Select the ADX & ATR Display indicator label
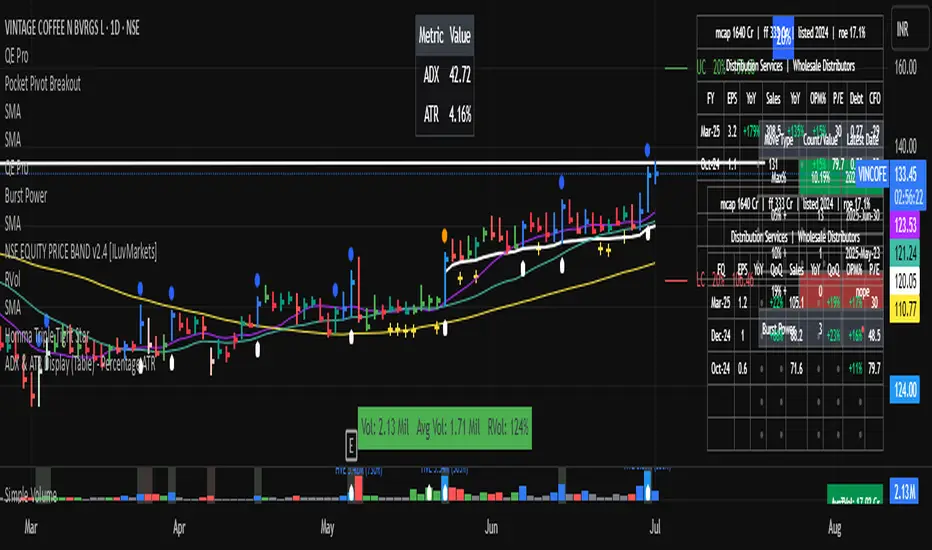 (x=80, y=363)
